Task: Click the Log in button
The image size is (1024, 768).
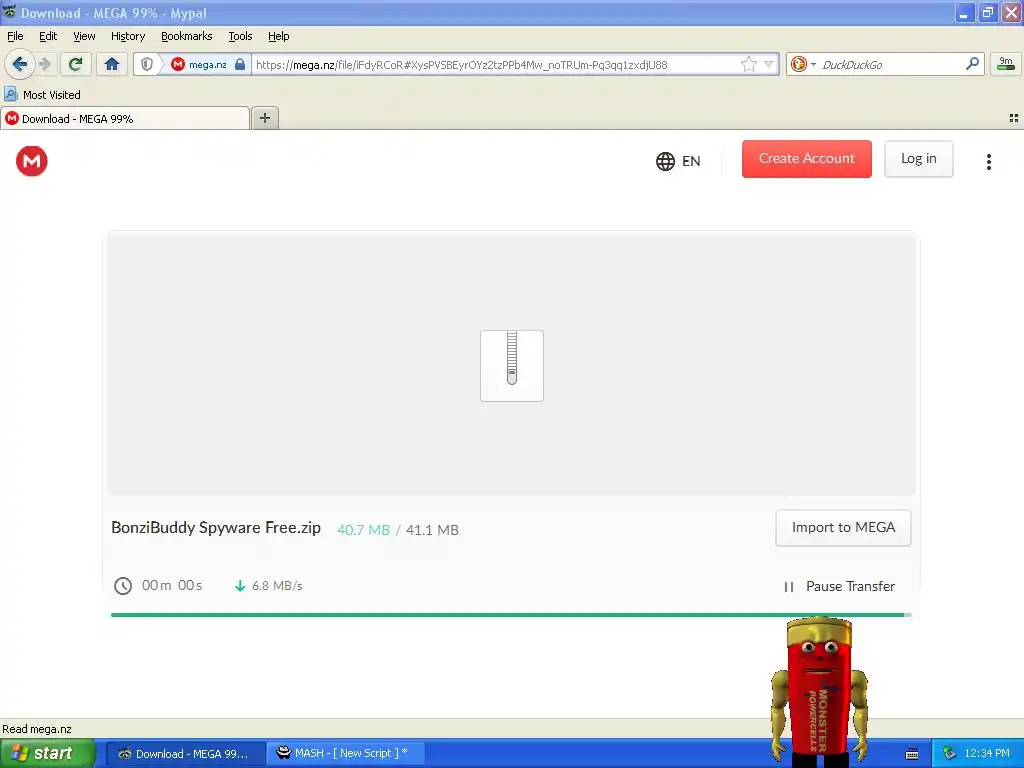Action: click(x=918, y=159)
